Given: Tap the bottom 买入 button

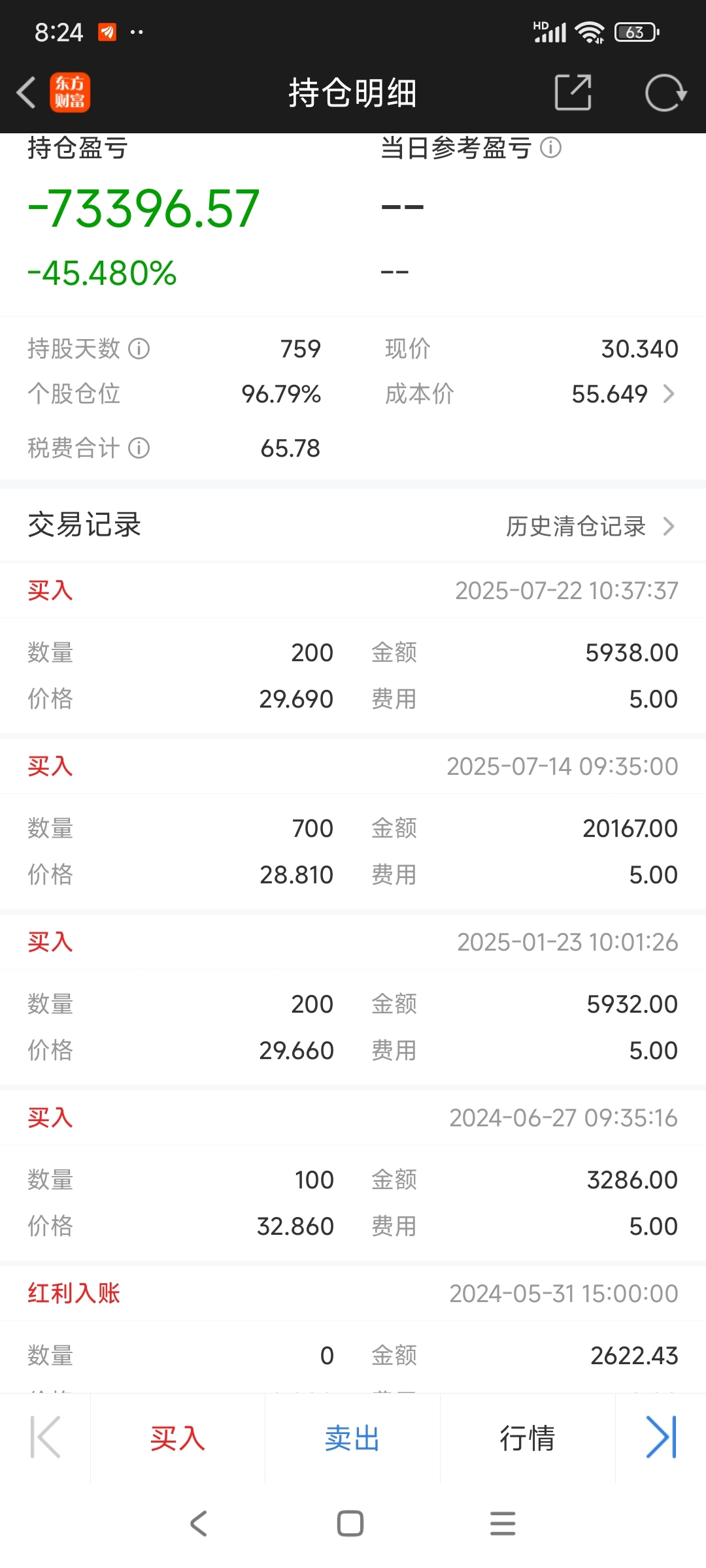Looking at the screenshot, I should pos(178,1438).
